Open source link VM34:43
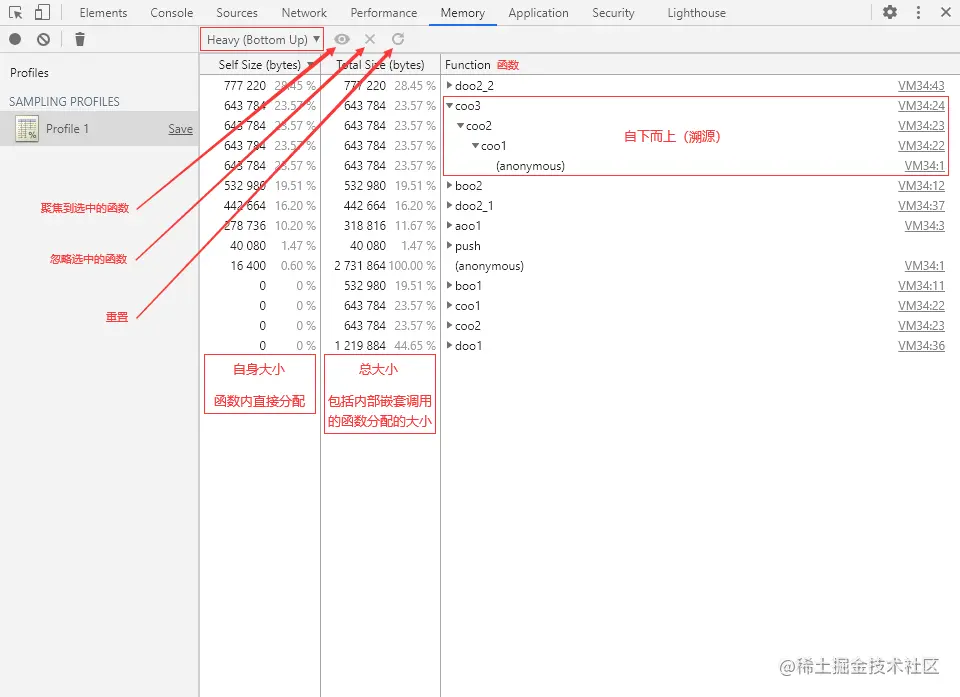This screenshot has height=697, width=960. 921,86
